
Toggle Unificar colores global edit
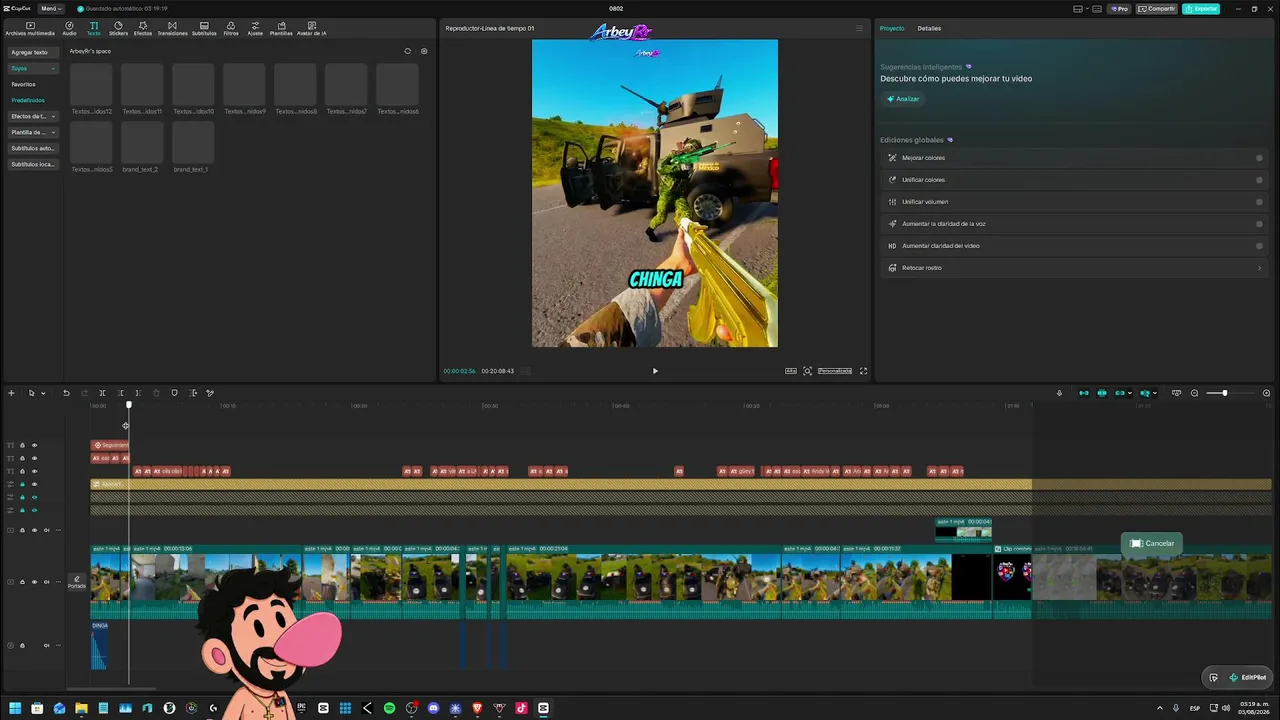click(x=1259, y=180)
